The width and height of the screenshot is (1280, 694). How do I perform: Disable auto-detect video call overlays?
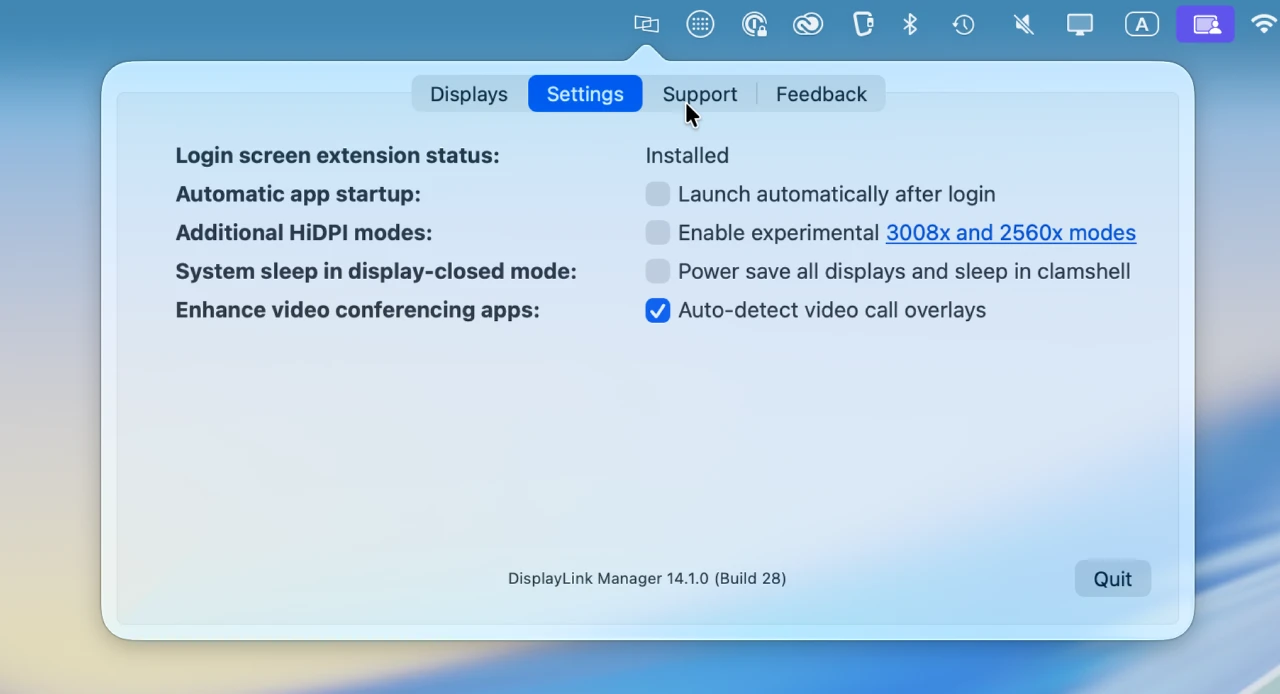click(657, 310)
